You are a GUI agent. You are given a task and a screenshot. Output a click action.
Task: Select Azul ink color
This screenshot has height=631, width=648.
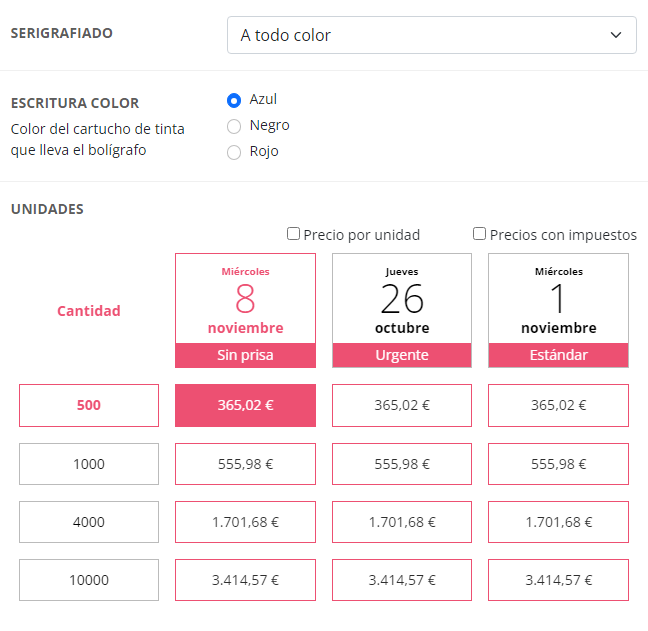click(234, 100)
